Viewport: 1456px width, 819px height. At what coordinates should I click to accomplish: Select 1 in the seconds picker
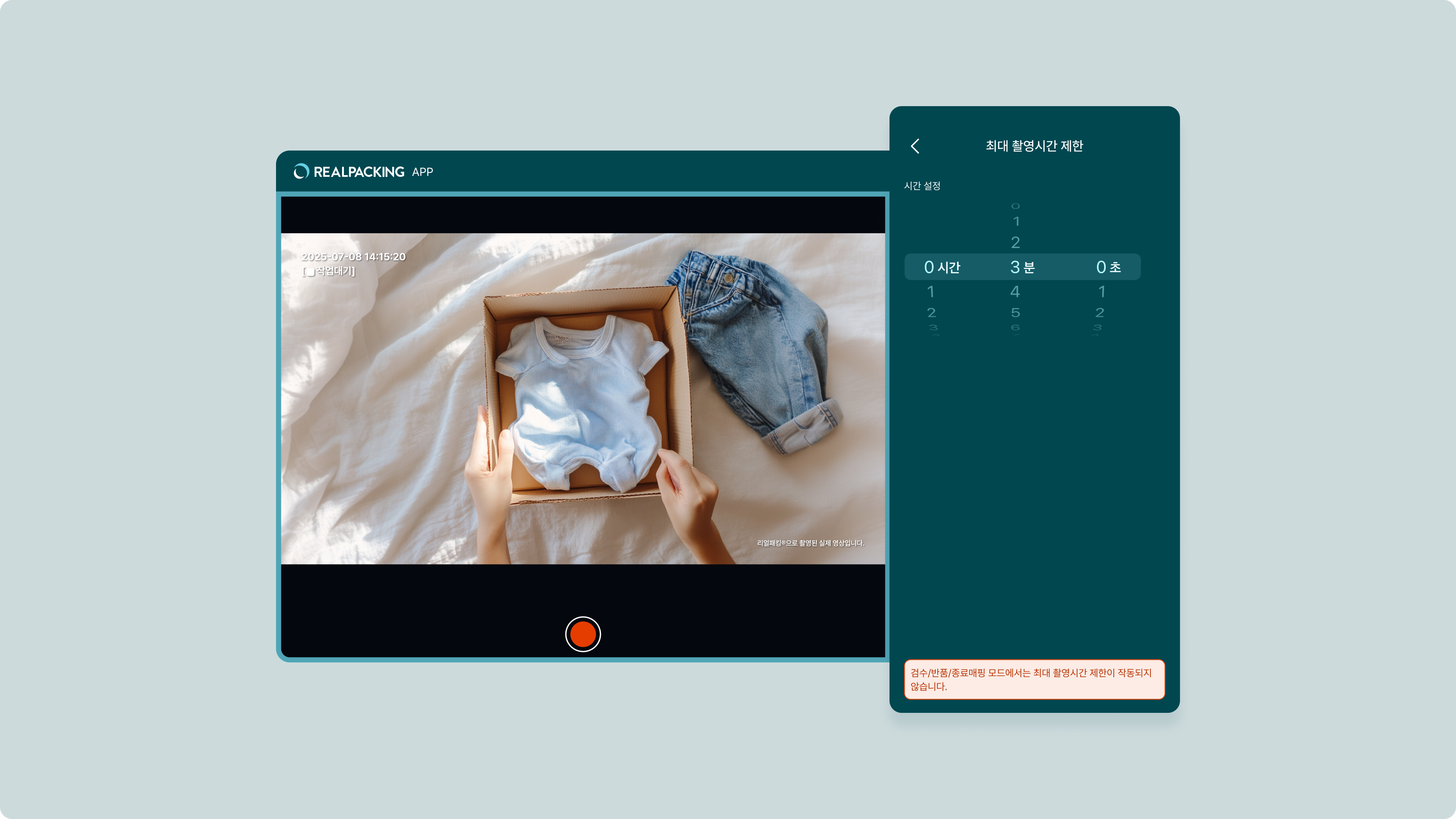[1101, 292]
